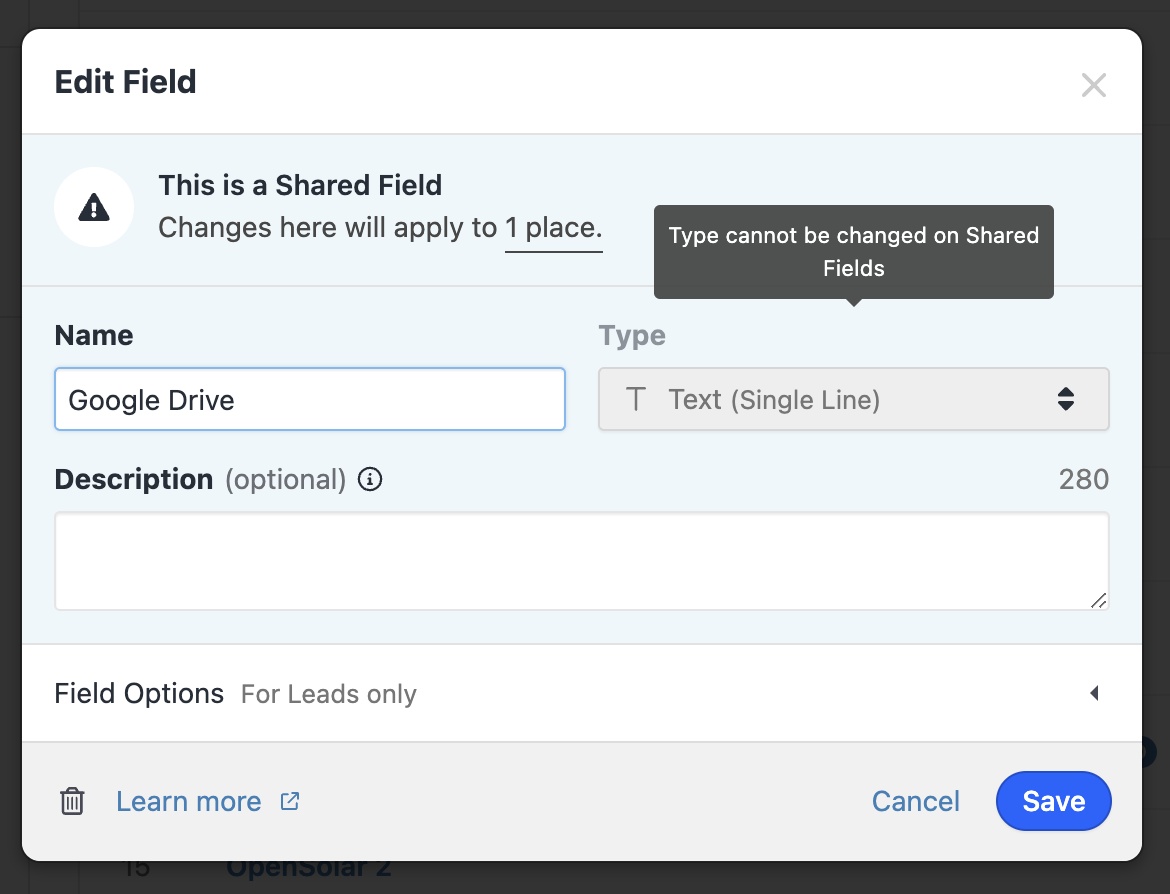The height and width of the screenshot is (894, 1170).
Task: Cancel editing the field
Action: coord(915,801)
